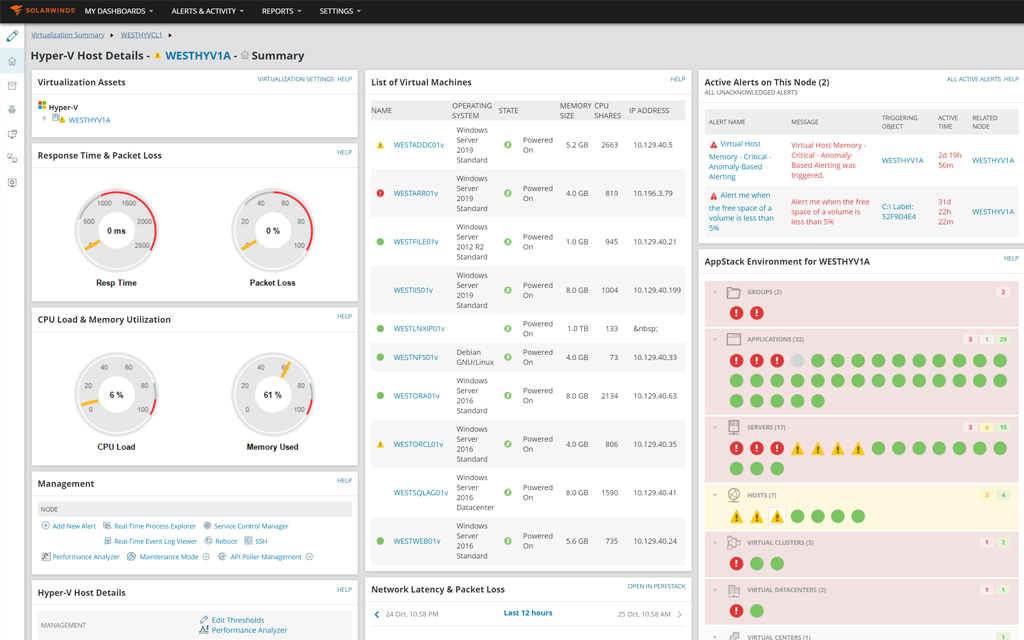
Task: Launch the Service Control Manager
Action: pos(251,526)
